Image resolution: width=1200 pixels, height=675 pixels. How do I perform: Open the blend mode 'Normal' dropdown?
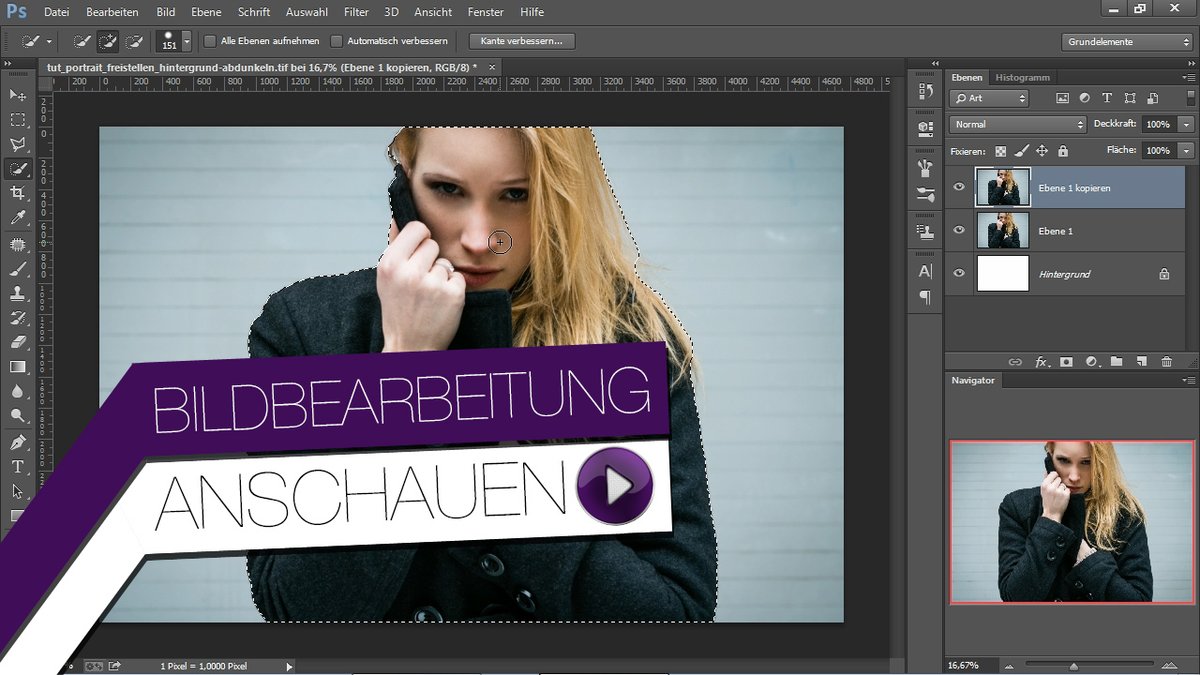(1017, 125)
